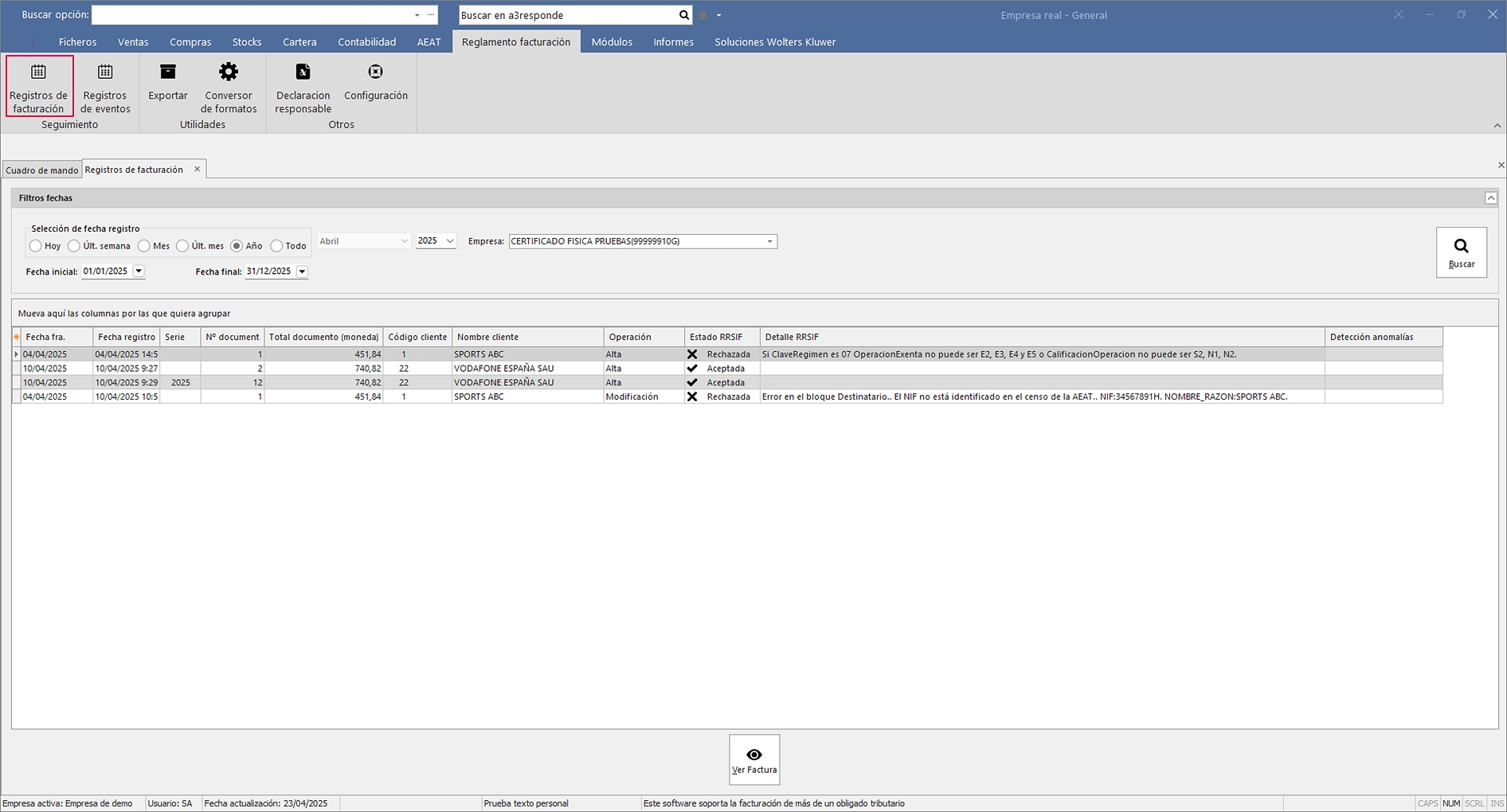1507x812 pixels.
Task: Select the Últ. semana radio option
Action: pos(74,246)
